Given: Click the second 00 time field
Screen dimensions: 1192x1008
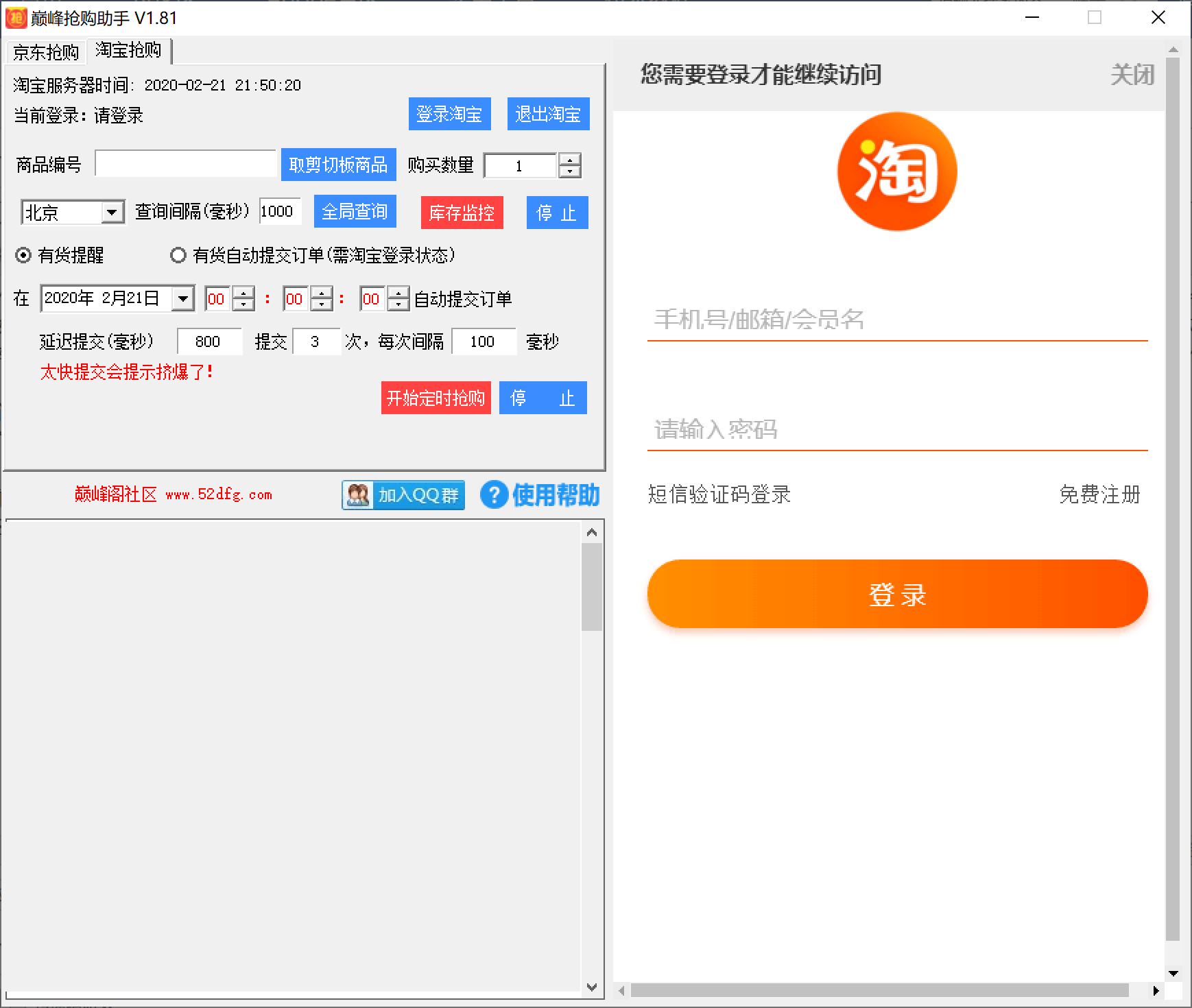Looking at the screenshot, I should pos(373,299).
